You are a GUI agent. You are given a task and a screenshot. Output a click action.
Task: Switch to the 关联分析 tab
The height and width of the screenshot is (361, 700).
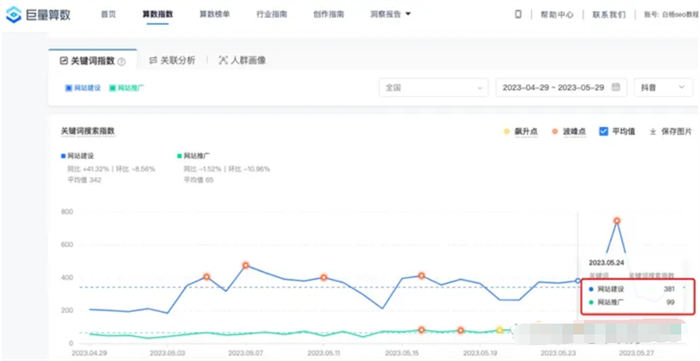click(x=173, y=61)
